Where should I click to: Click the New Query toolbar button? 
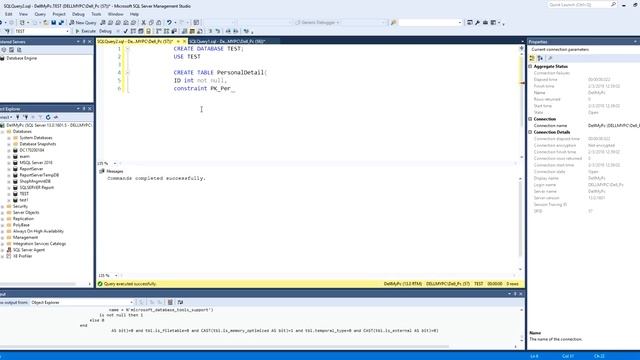click(83, 22)
